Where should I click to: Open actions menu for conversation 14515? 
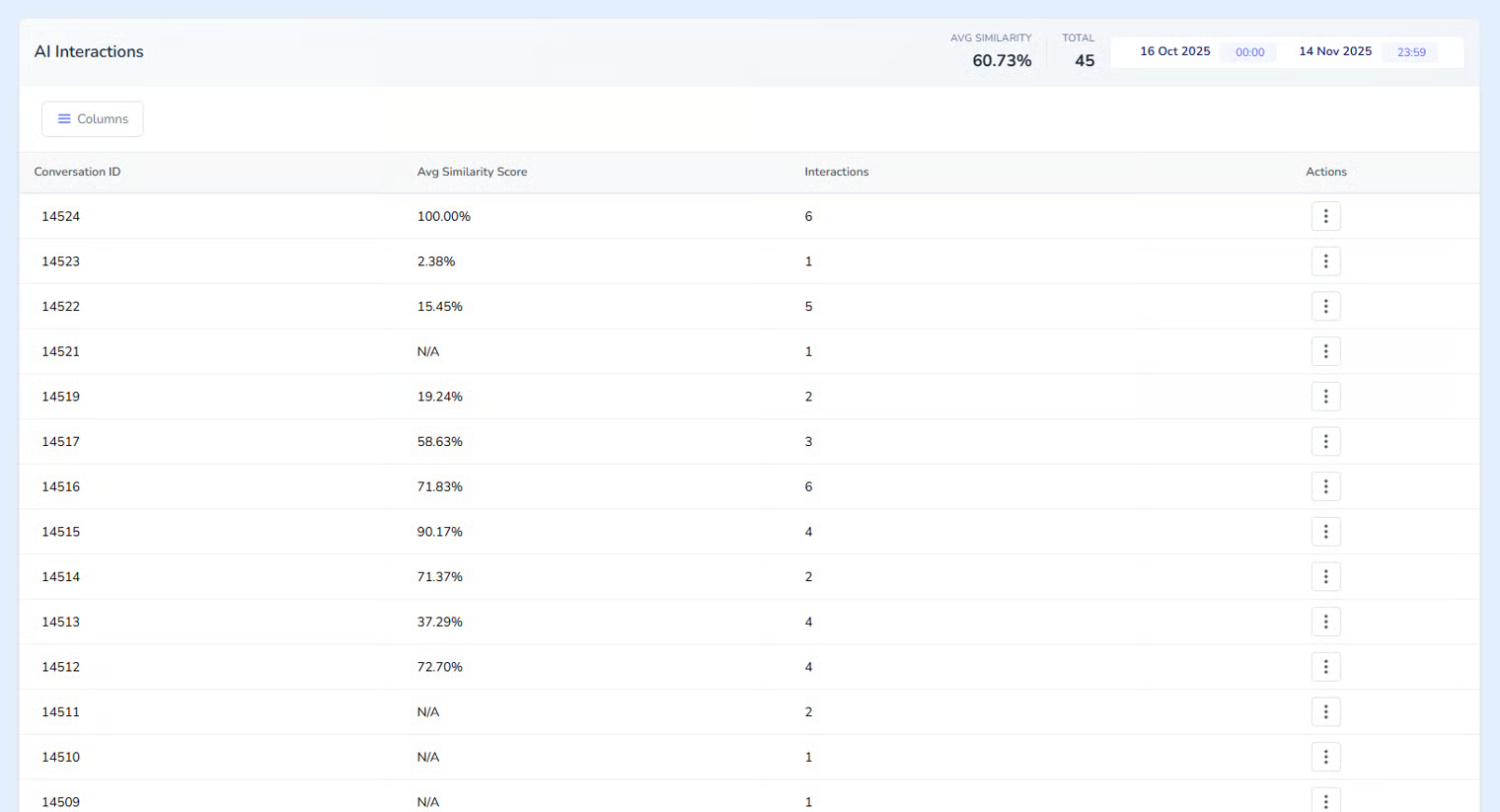1325,532
